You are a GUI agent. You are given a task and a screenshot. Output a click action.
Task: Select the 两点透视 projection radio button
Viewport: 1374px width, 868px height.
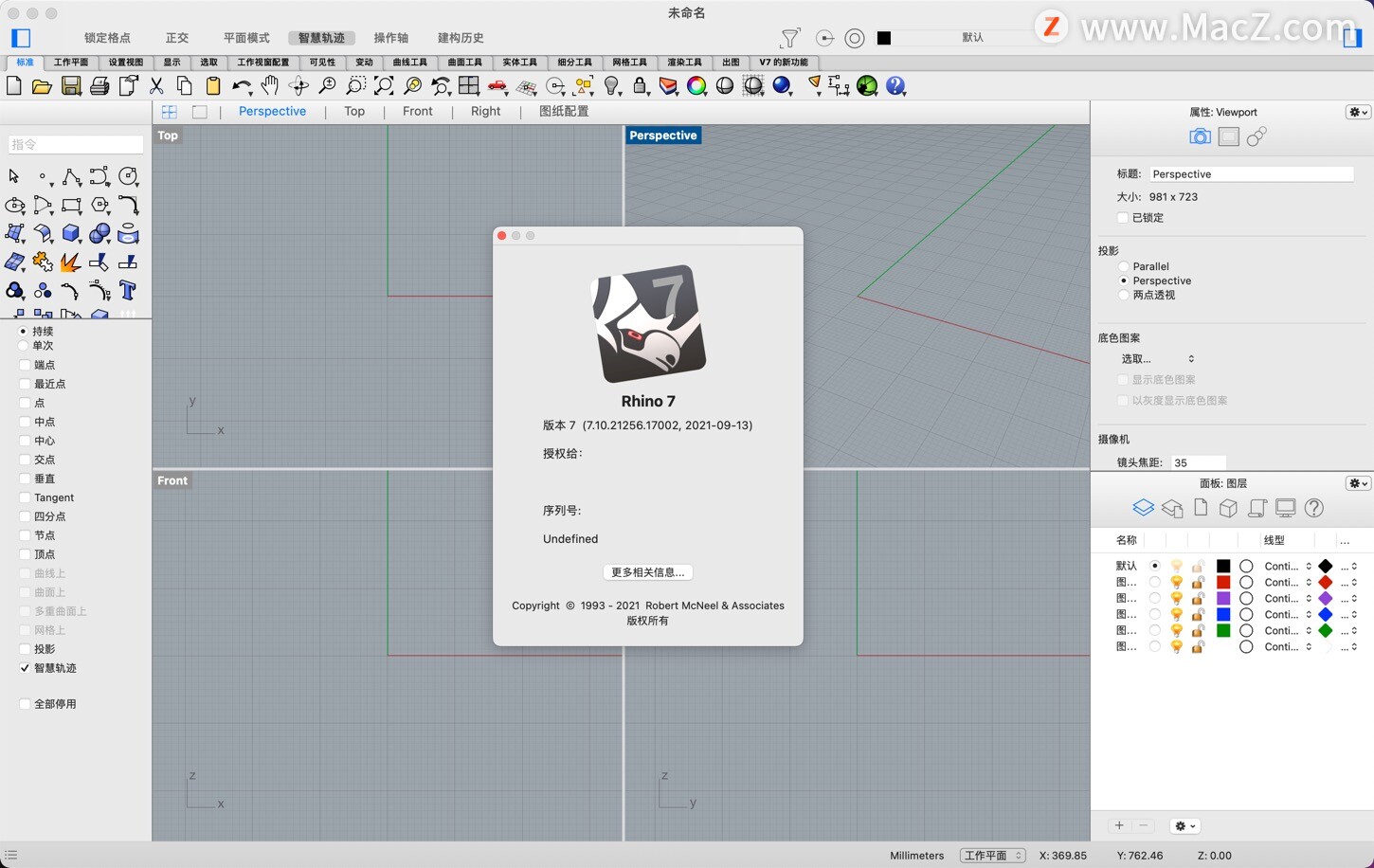click(1124, 295)
